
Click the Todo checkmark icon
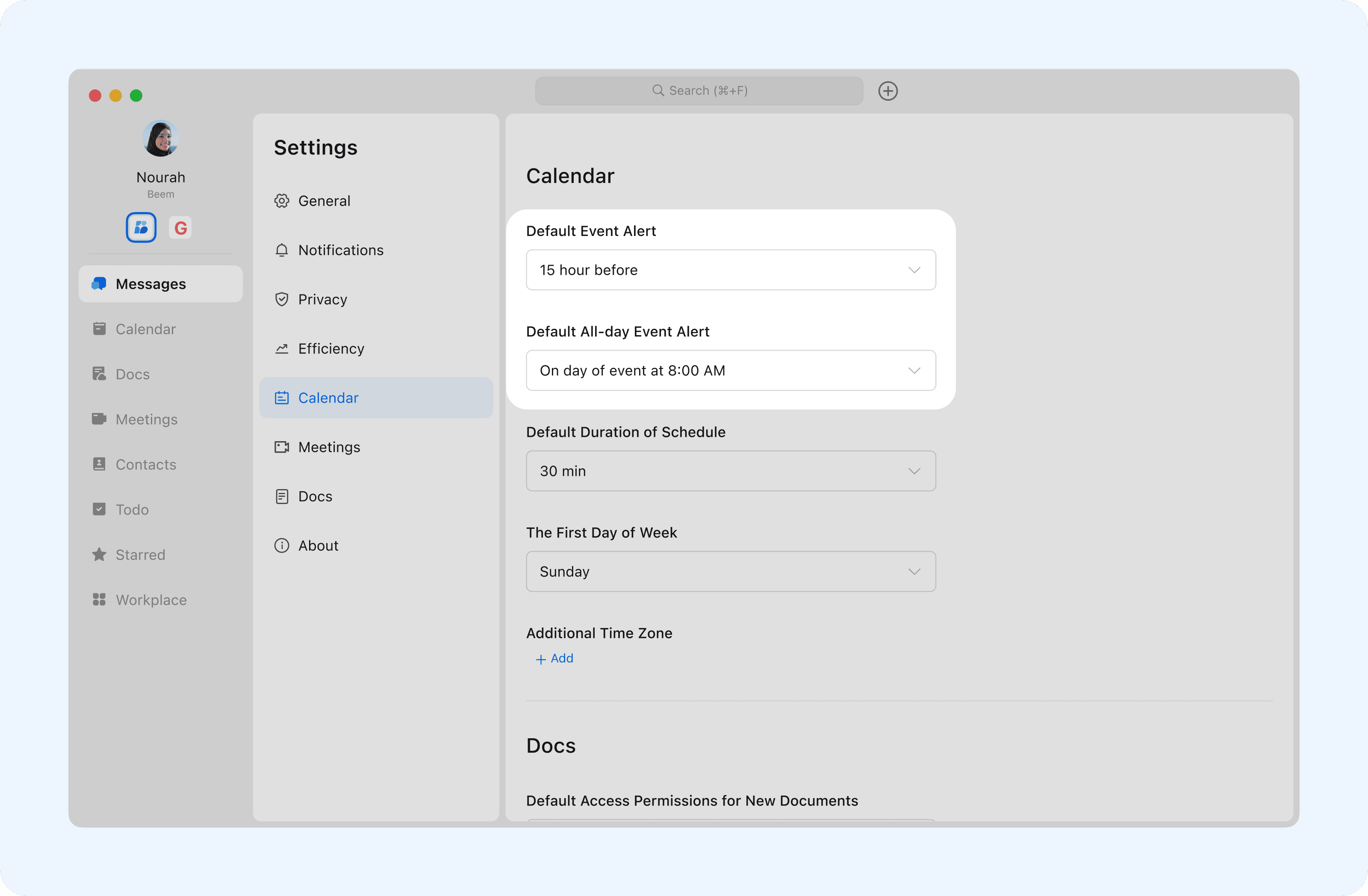pyautogui.click(x=99, y=509)
